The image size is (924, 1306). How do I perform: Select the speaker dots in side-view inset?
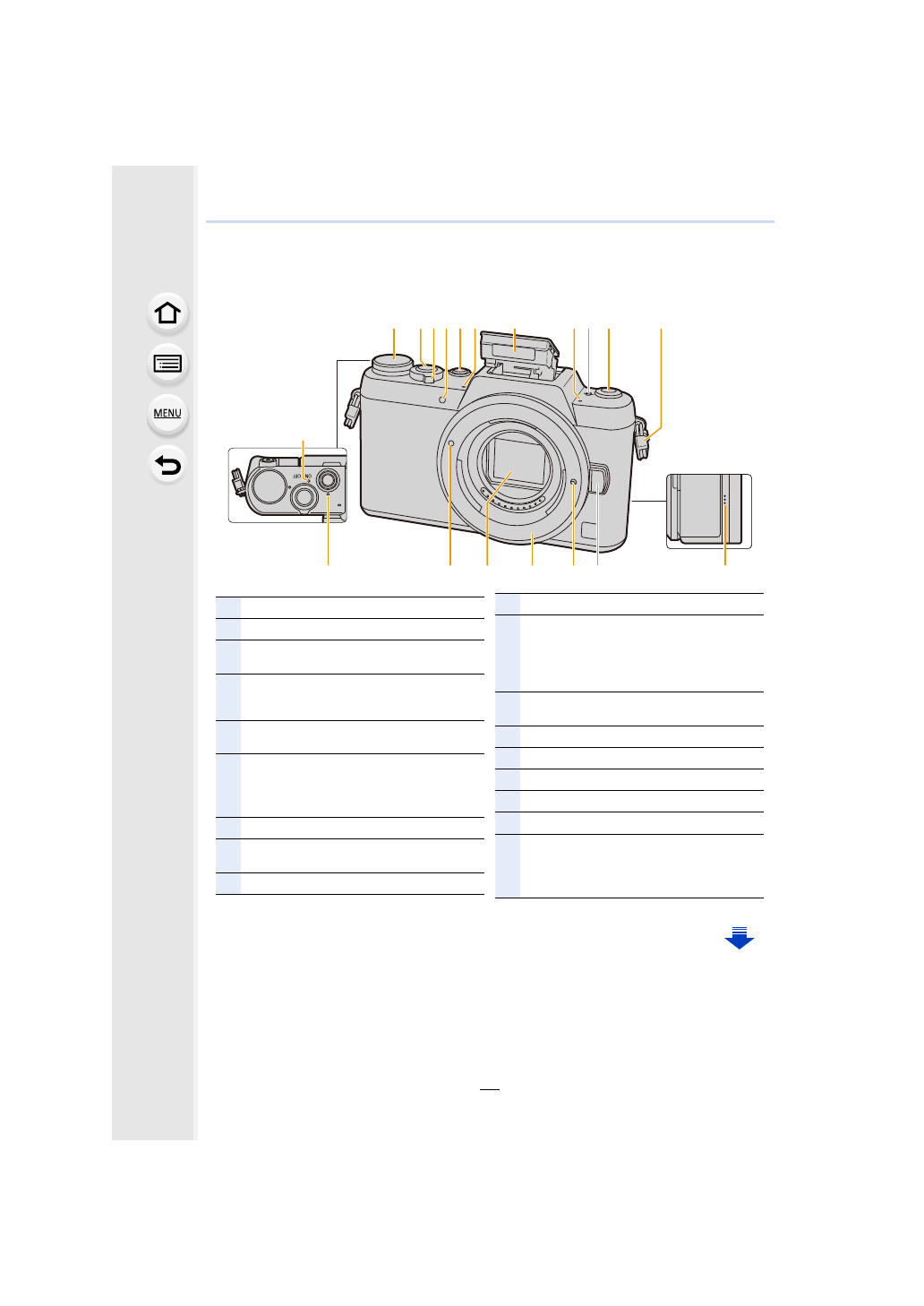[724, 503]
